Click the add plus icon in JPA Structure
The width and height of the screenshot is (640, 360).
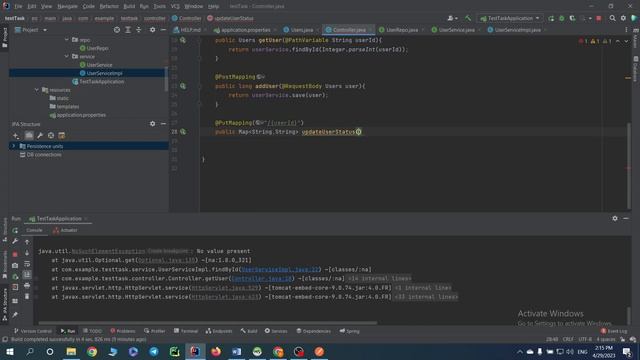click(16, 136)
